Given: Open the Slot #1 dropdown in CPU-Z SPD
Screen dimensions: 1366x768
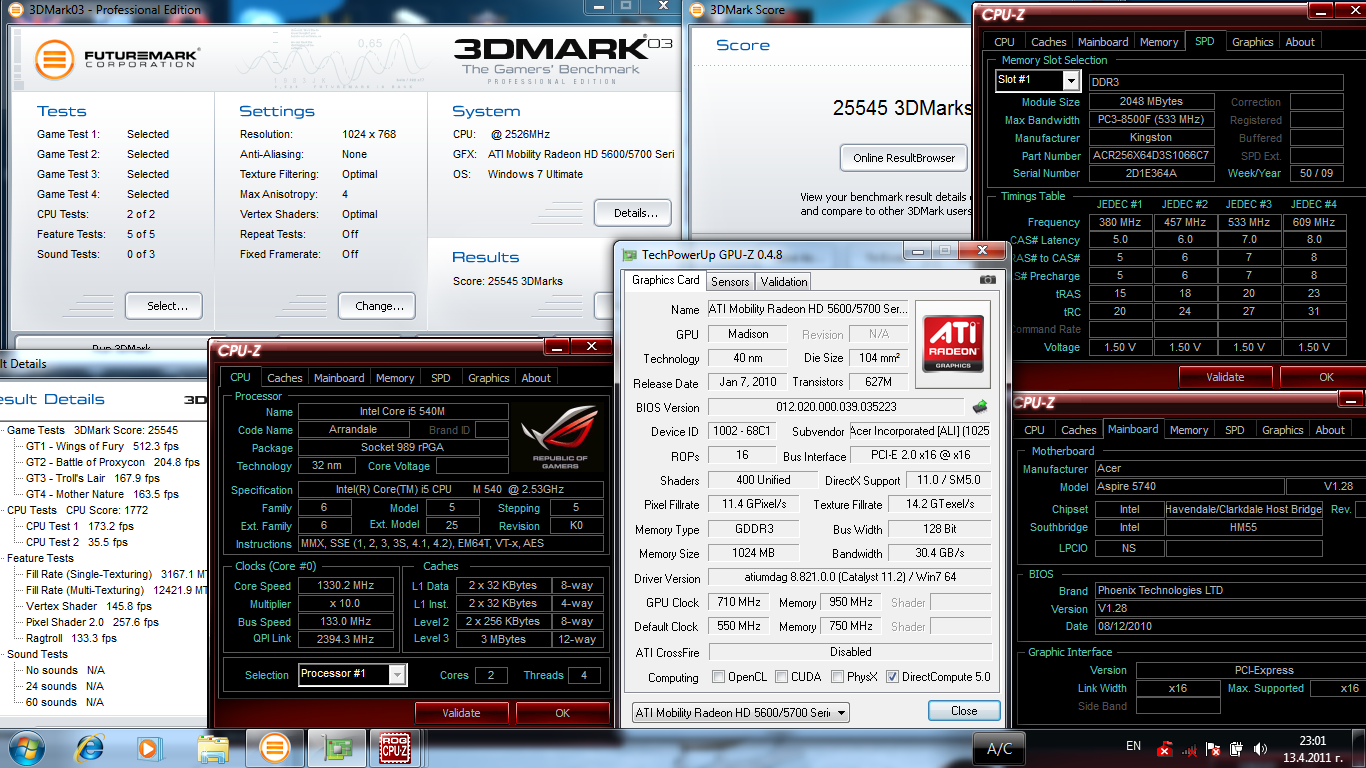Looking at the screenshot, I should (x=1071, y=80).
